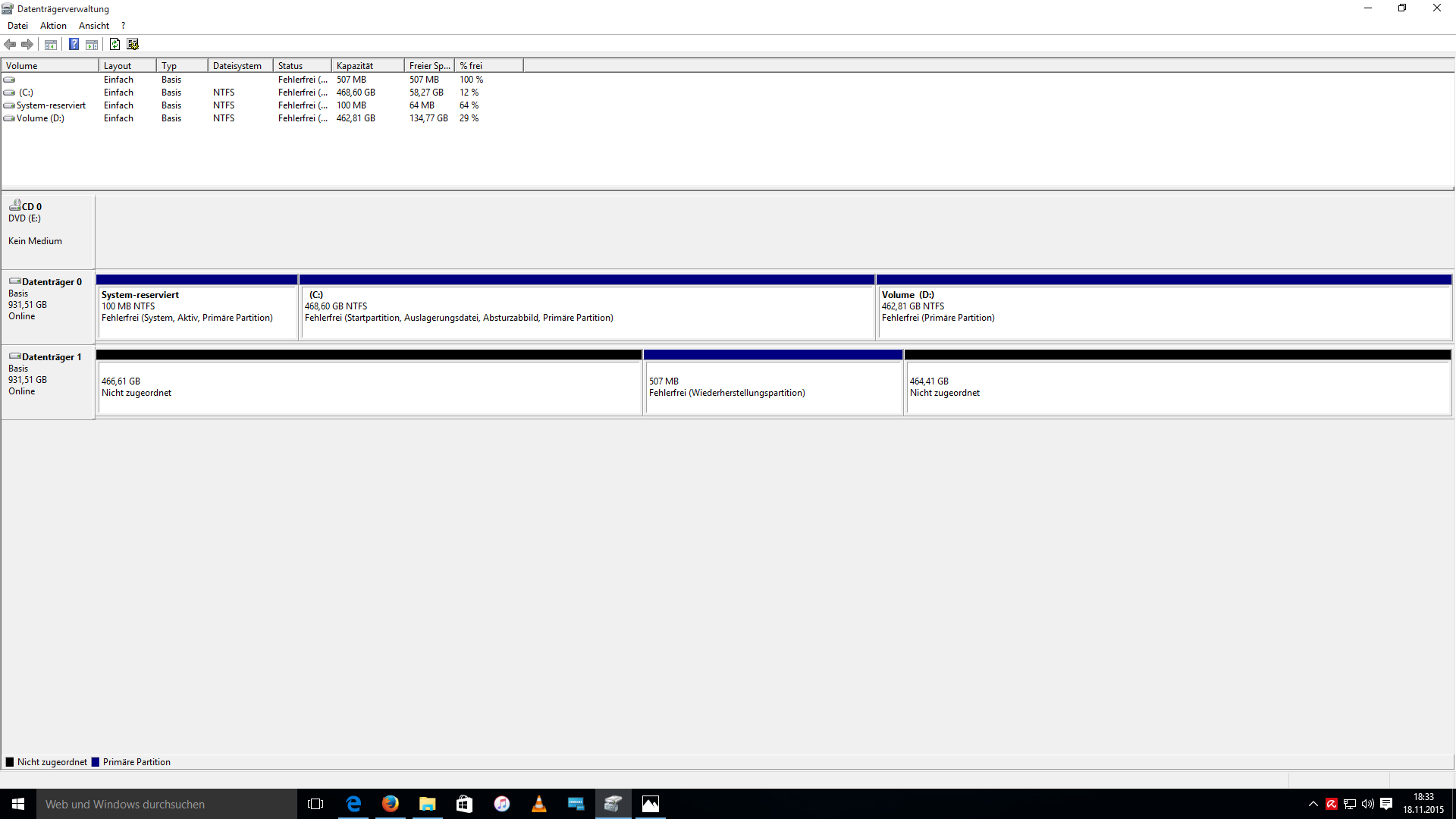
Task: Select the 507 MB Wiederherstellungspartition block
Action: click(773, 387)
